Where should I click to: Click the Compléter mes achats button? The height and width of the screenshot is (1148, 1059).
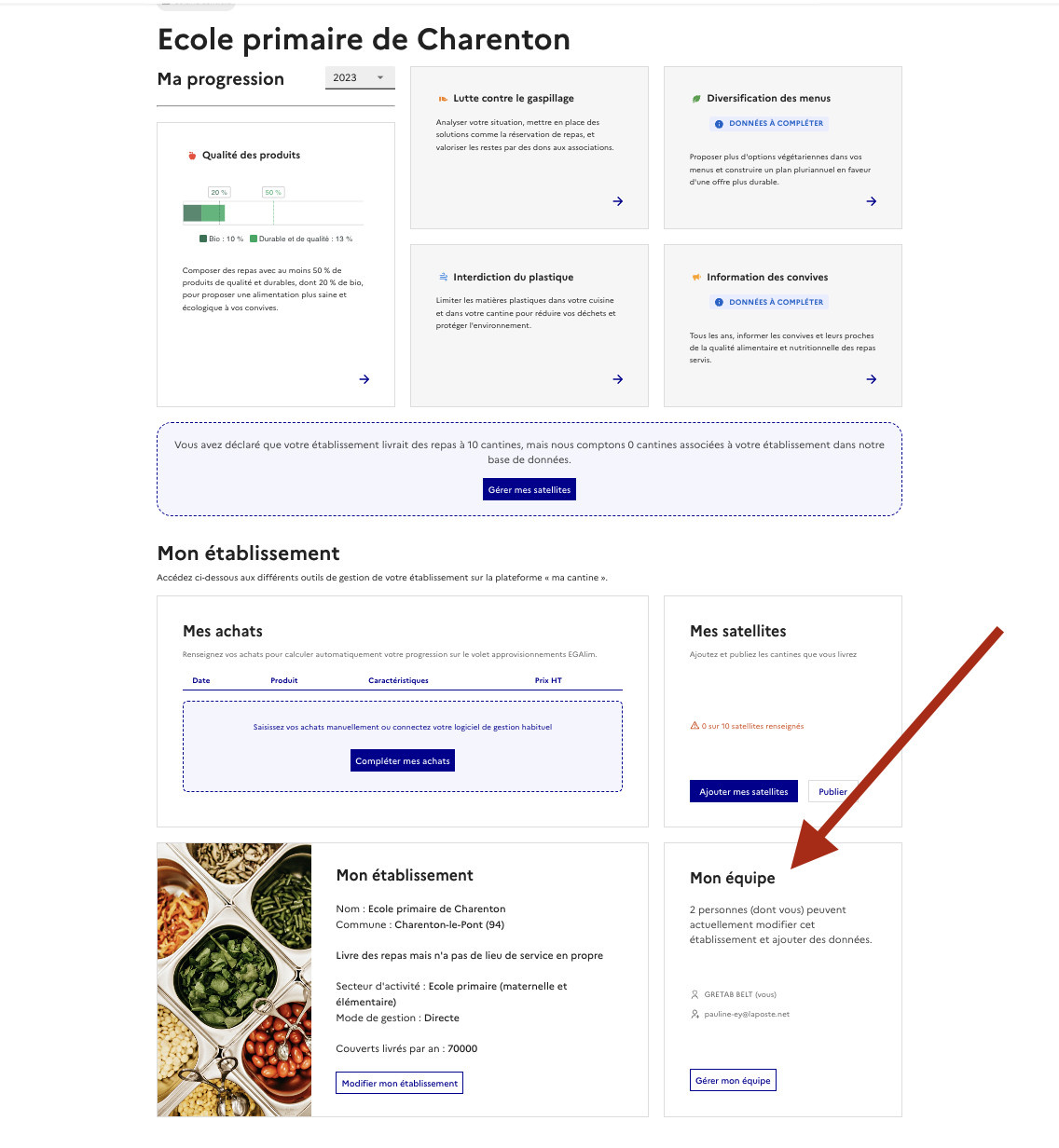403,760
